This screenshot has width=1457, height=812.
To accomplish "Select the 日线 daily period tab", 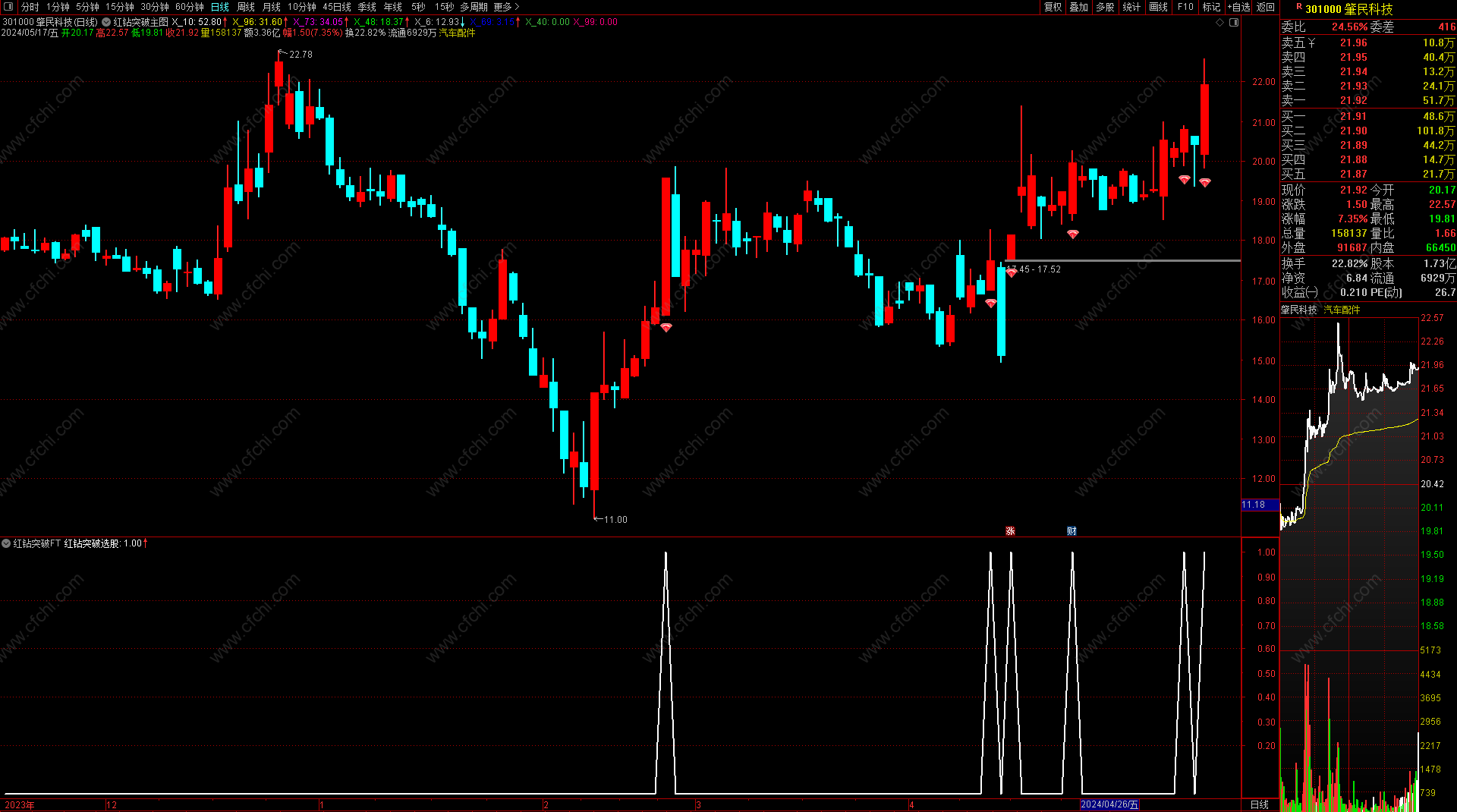I will tap(220, 7).
